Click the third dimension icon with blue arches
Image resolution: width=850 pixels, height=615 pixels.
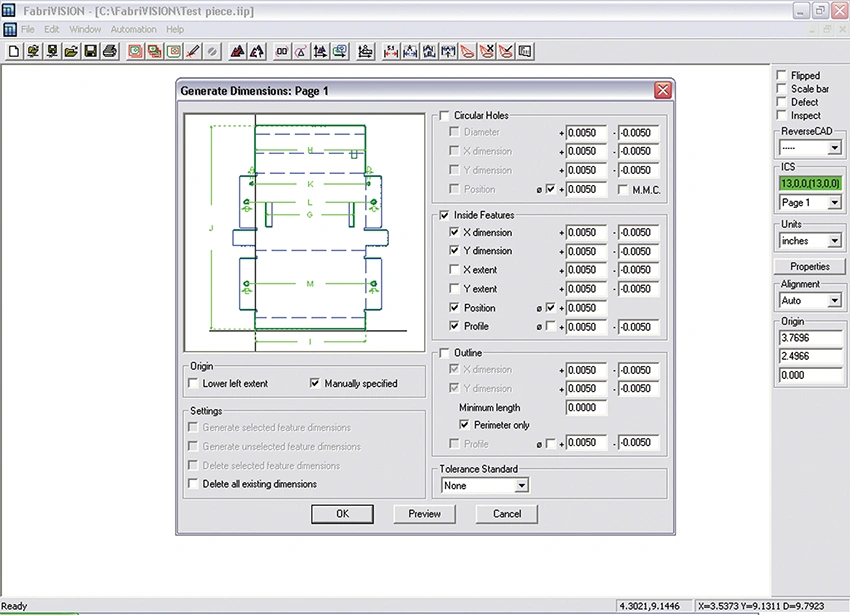[429, 52]
